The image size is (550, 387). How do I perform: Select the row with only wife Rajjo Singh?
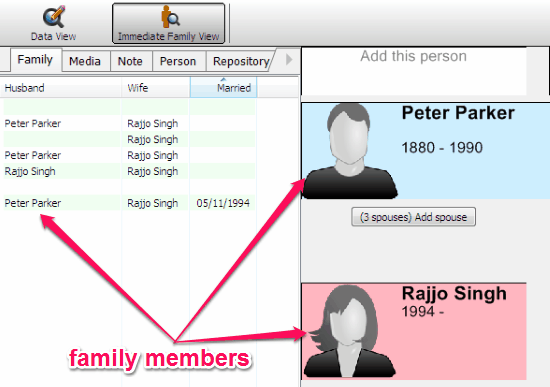point(129,139)
